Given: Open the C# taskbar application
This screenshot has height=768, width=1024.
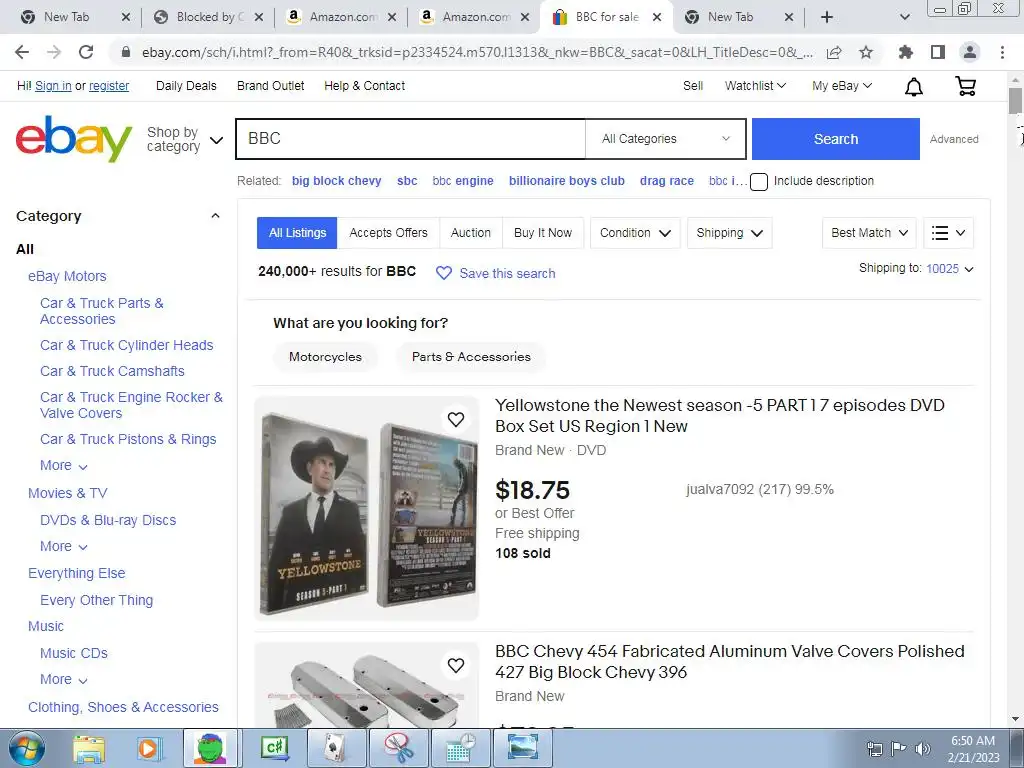Looking at the screenshot, I should pyautogui.click(x=274, y=748).
